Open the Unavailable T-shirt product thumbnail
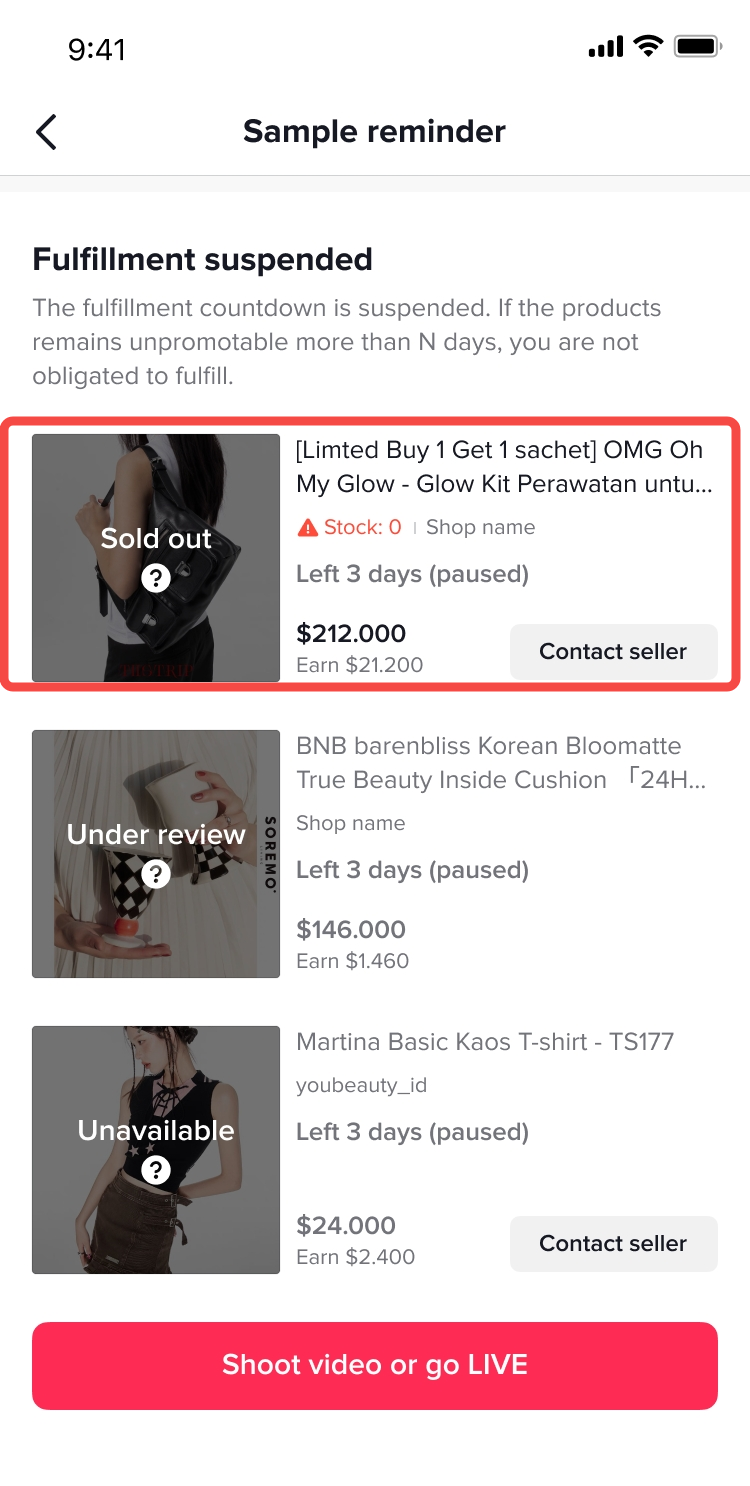 (156, 1080)
